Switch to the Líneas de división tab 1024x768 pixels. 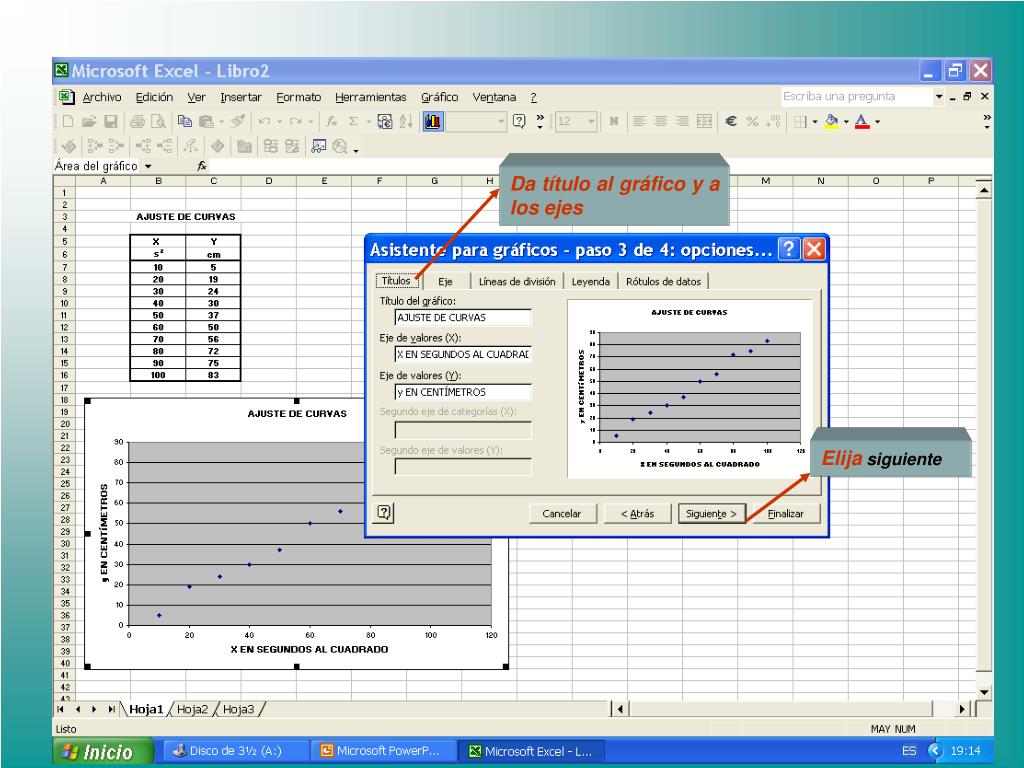coord(517,281)
